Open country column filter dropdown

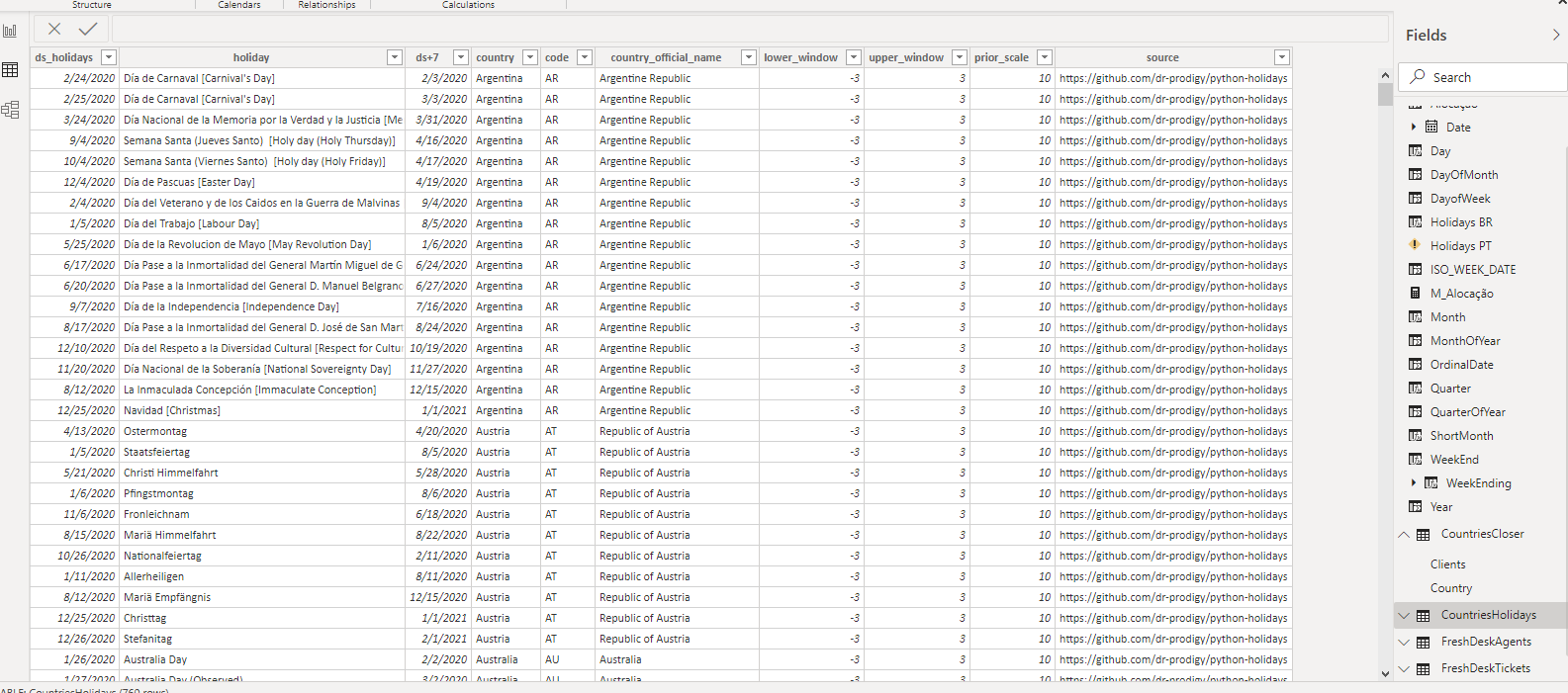coord(530,57)
